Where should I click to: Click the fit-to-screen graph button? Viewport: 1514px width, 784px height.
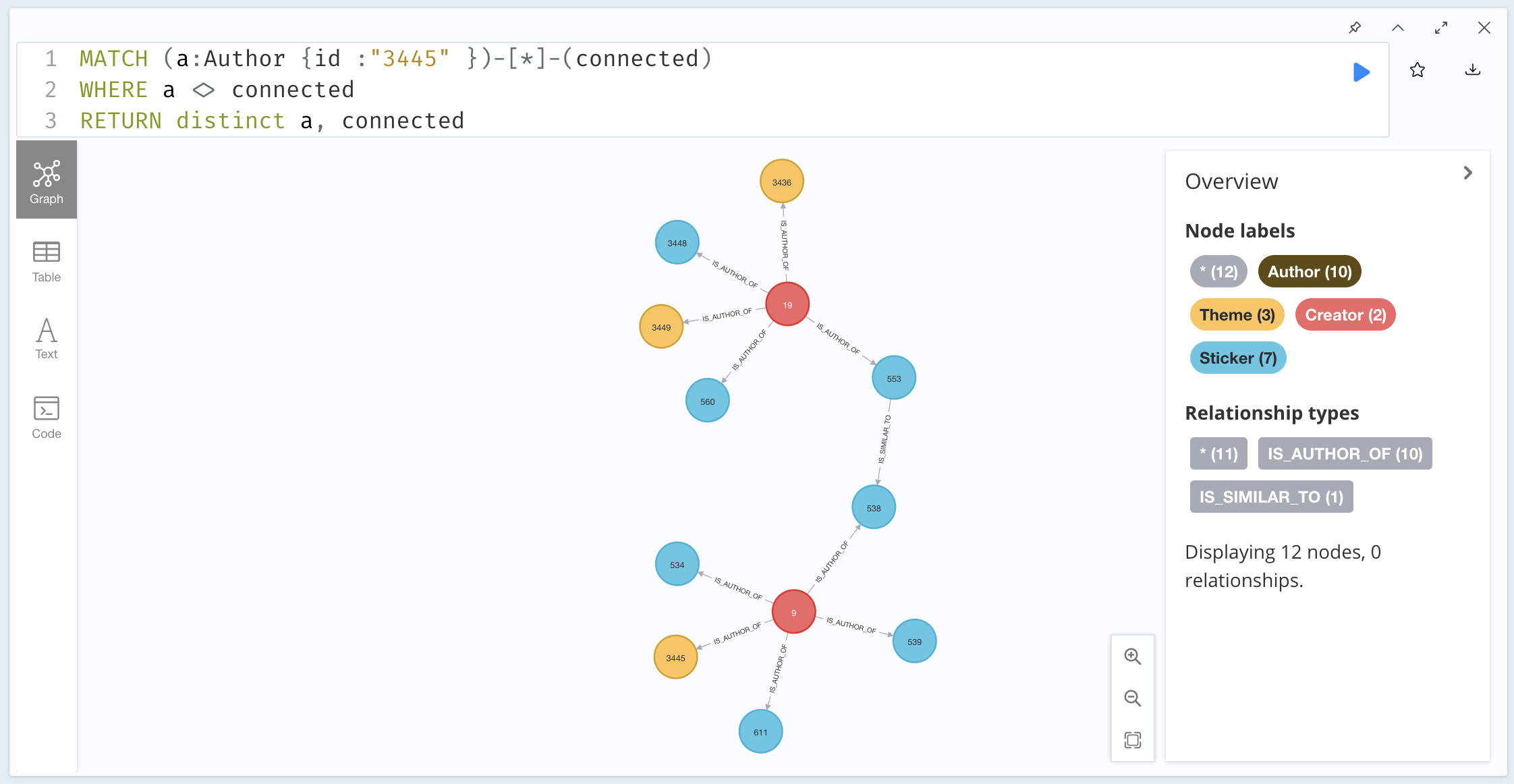[x=1134, y=740]
